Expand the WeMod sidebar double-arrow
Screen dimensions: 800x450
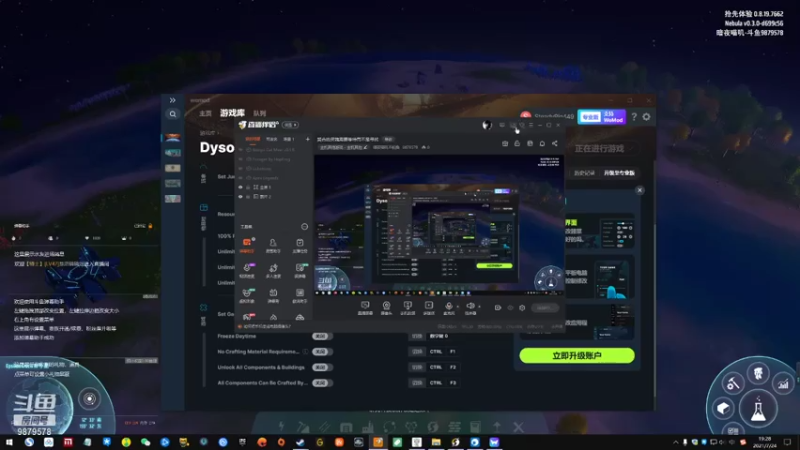click(x=172, y=100)
